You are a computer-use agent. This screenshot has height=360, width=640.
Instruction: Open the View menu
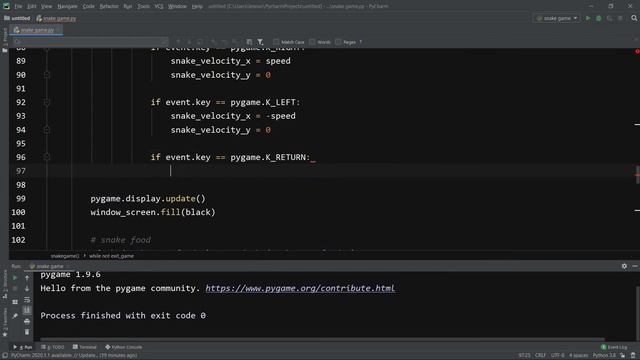click(47, 6)
